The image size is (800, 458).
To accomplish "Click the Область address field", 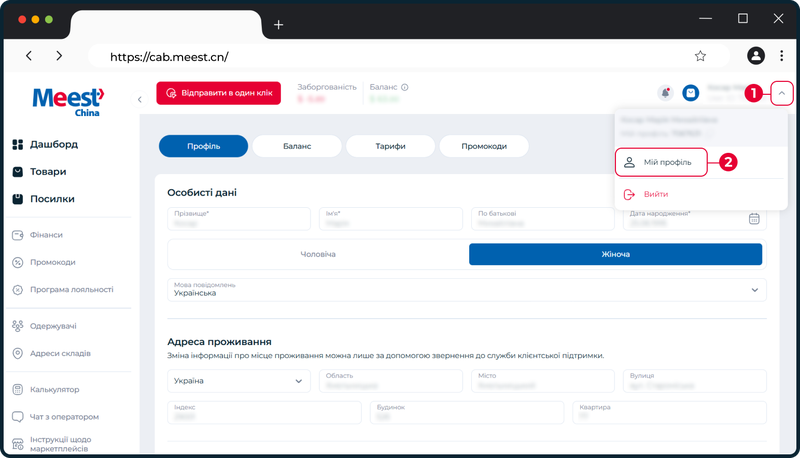I will point(391,381).
